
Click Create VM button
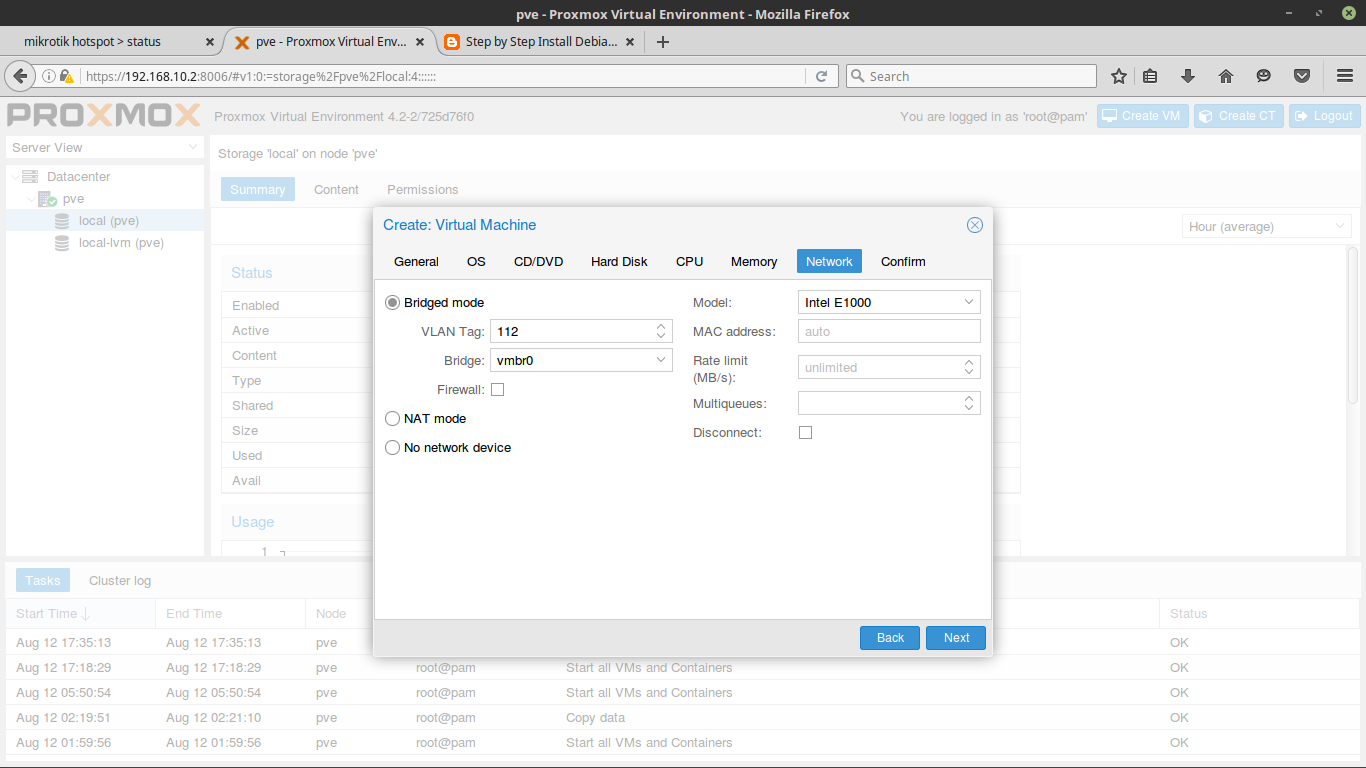[1140, 116]
